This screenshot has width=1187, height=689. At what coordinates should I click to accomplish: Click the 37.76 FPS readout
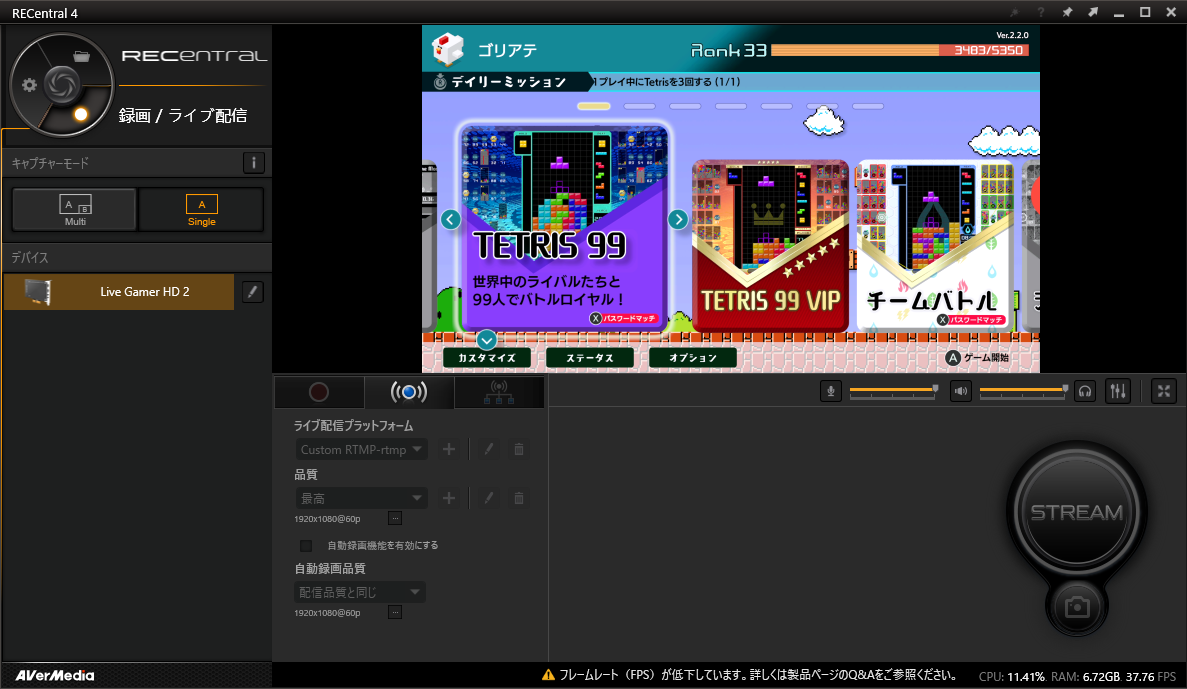point(1151,677)
